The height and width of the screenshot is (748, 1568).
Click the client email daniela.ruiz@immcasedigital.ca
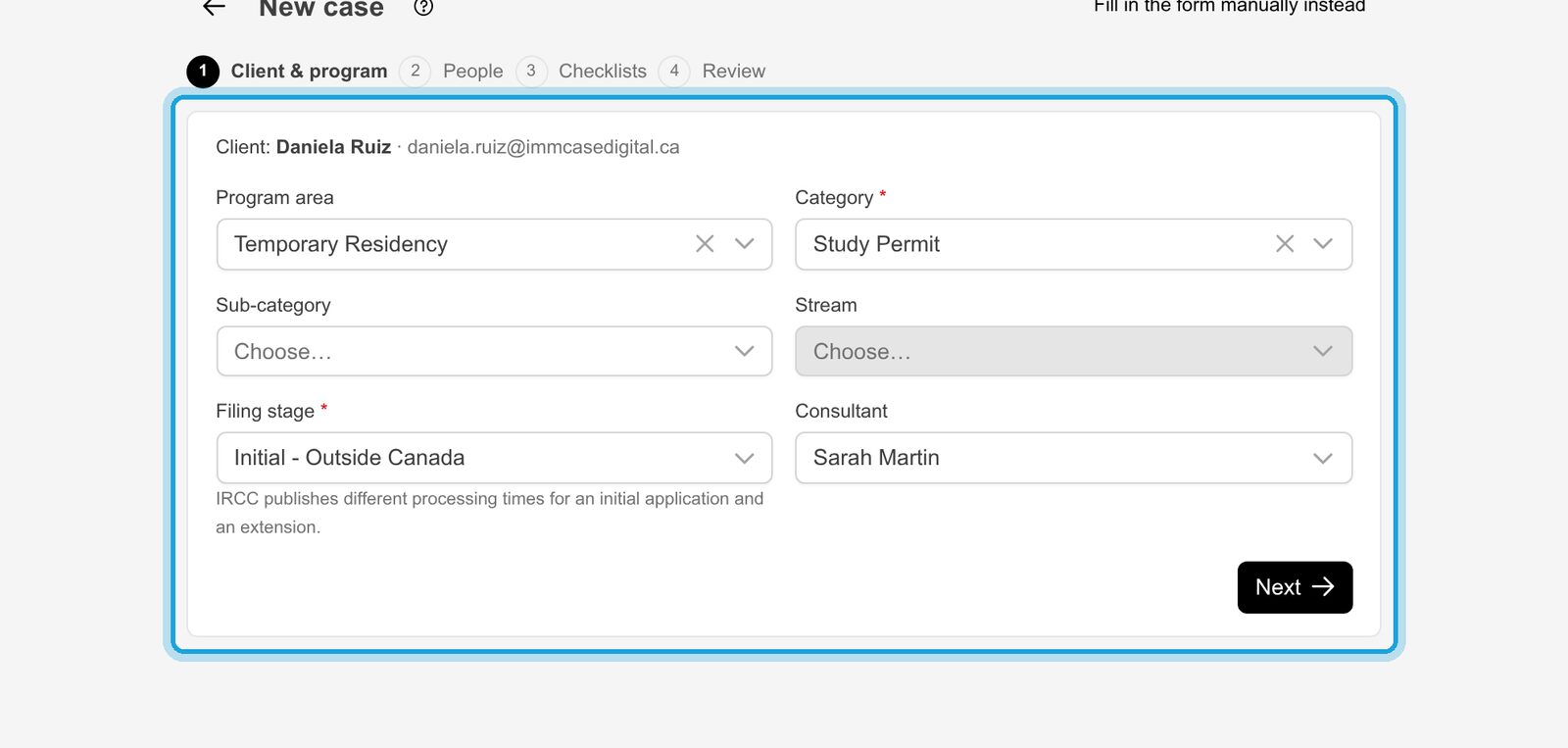pyautogui.click(x=543, y=147)
